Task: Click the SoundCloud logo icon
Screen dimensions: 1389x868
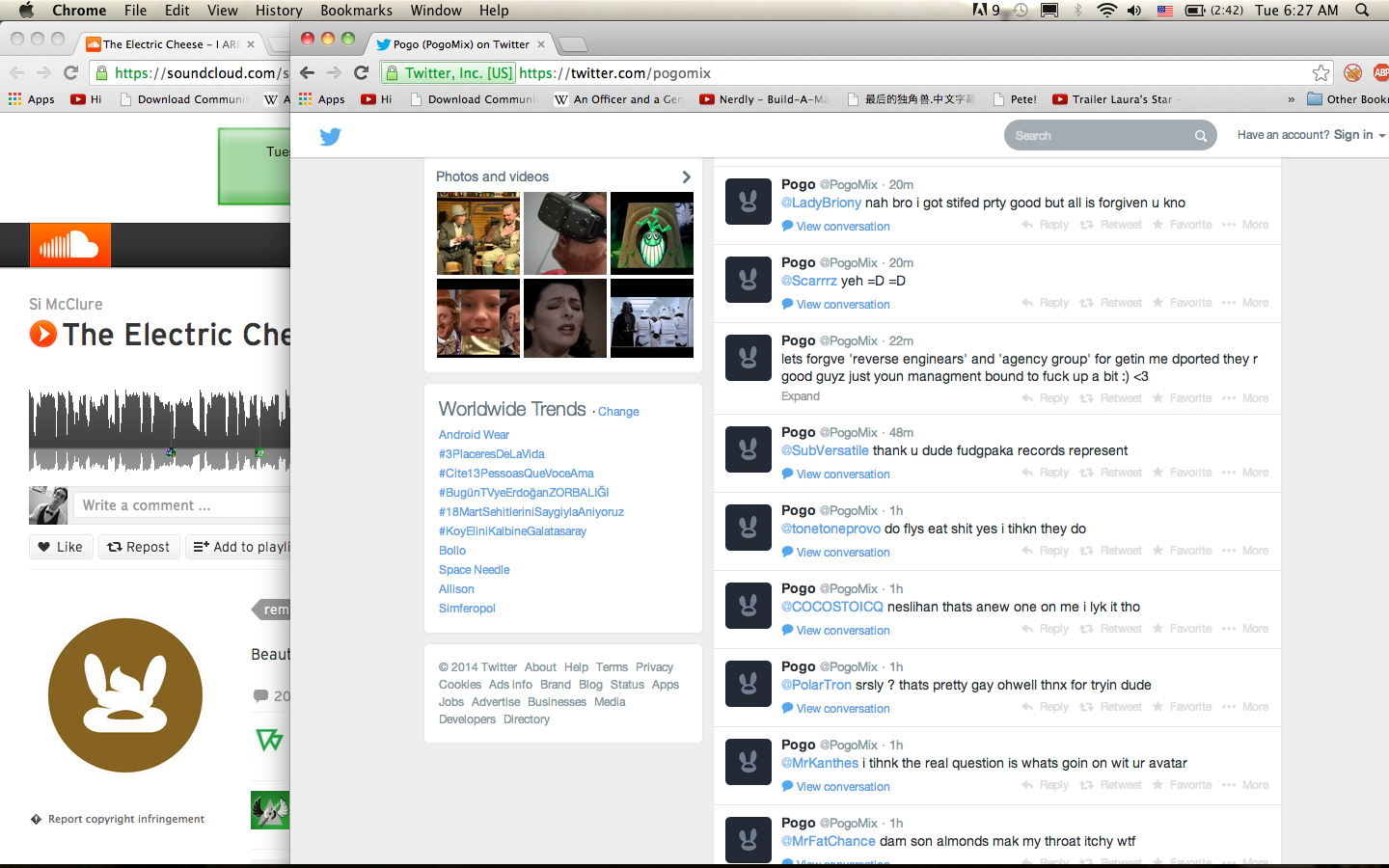Action: pyautogui.click(x=69, y=246)
